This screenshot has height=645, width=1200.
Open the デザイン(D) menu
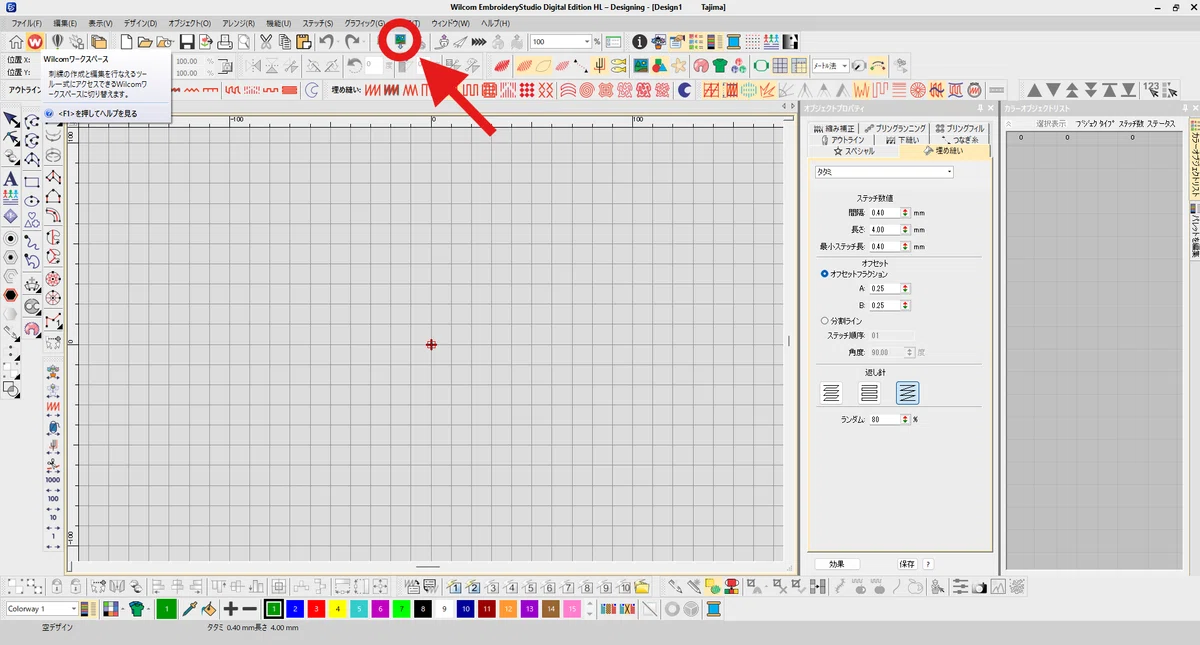coord(140,22)
